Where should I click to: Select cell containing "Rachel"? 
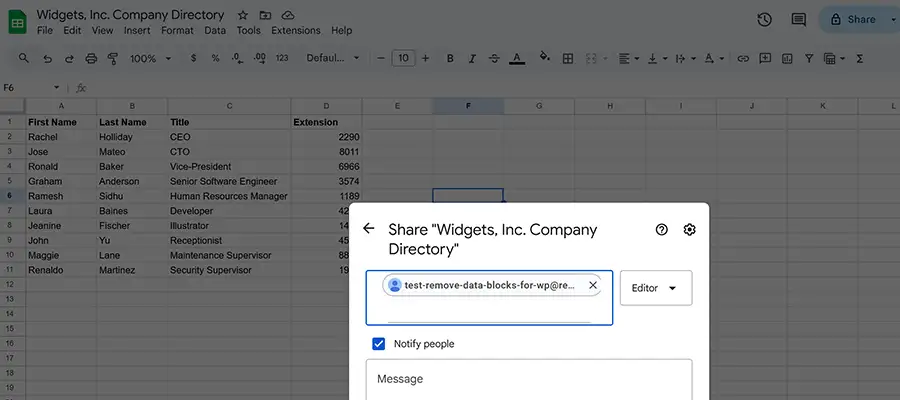61,137
